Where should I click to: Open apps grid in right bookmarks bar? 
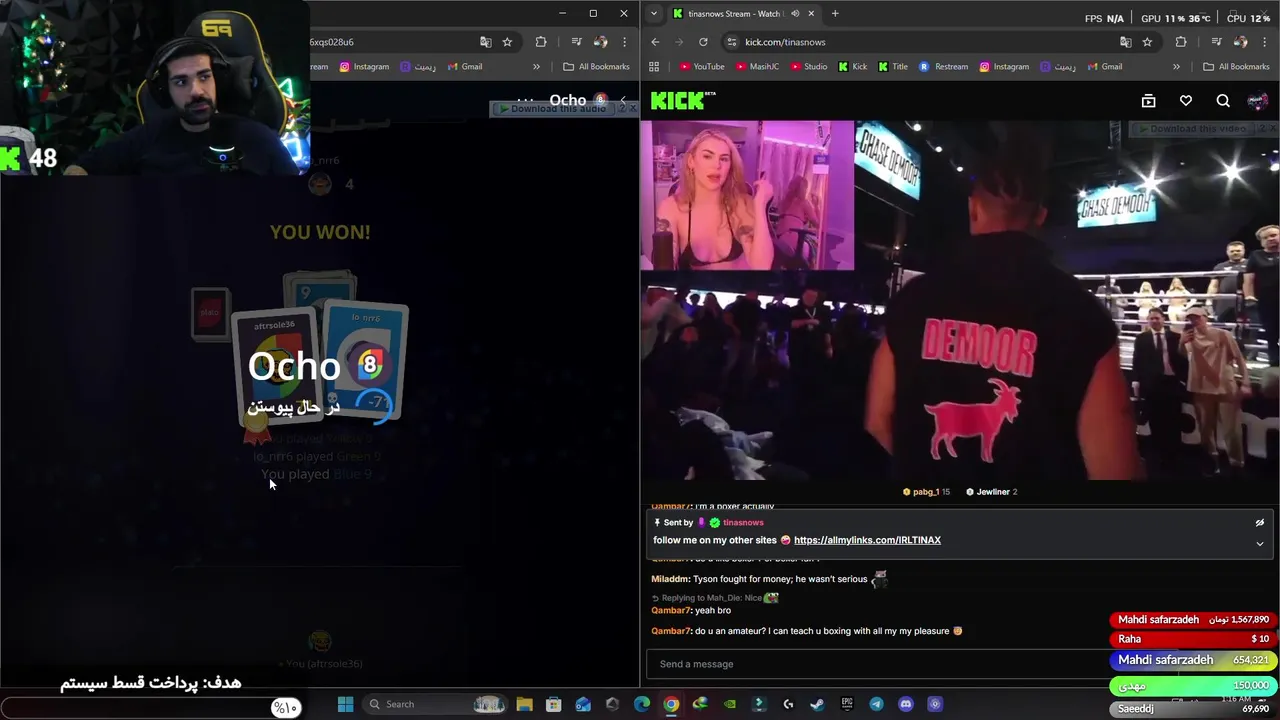pos(654,67)
